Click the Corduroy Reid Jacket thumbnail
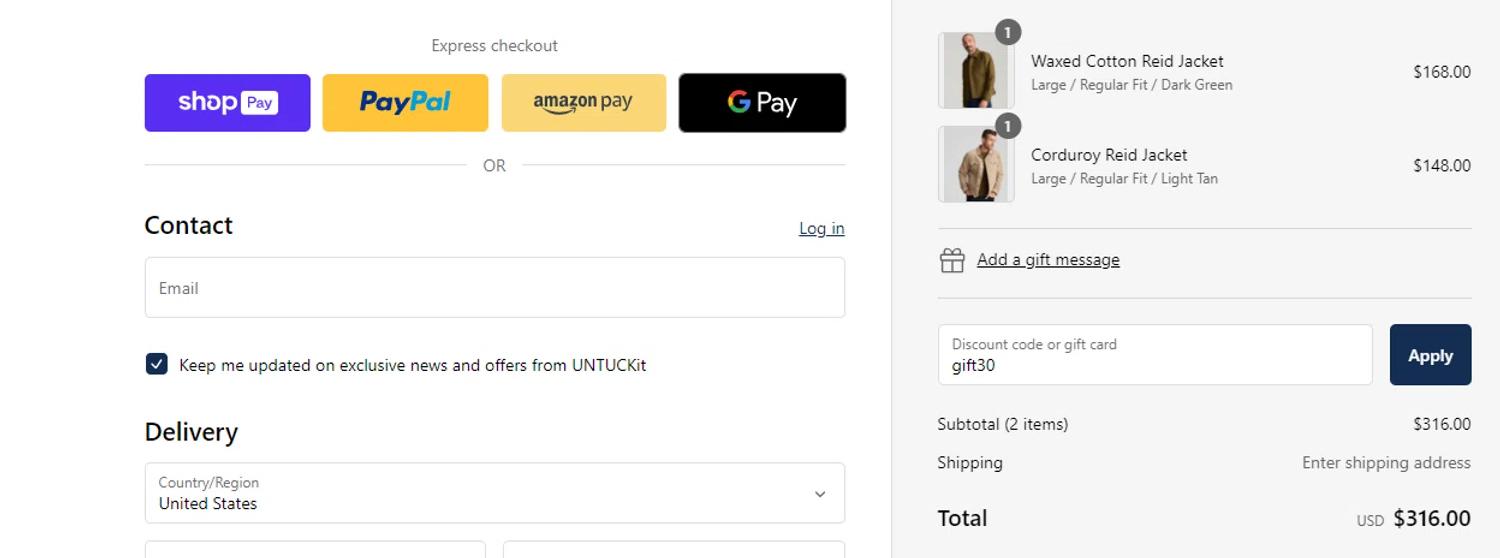This screenshot has width=1500, height=558. click(975, 165)
